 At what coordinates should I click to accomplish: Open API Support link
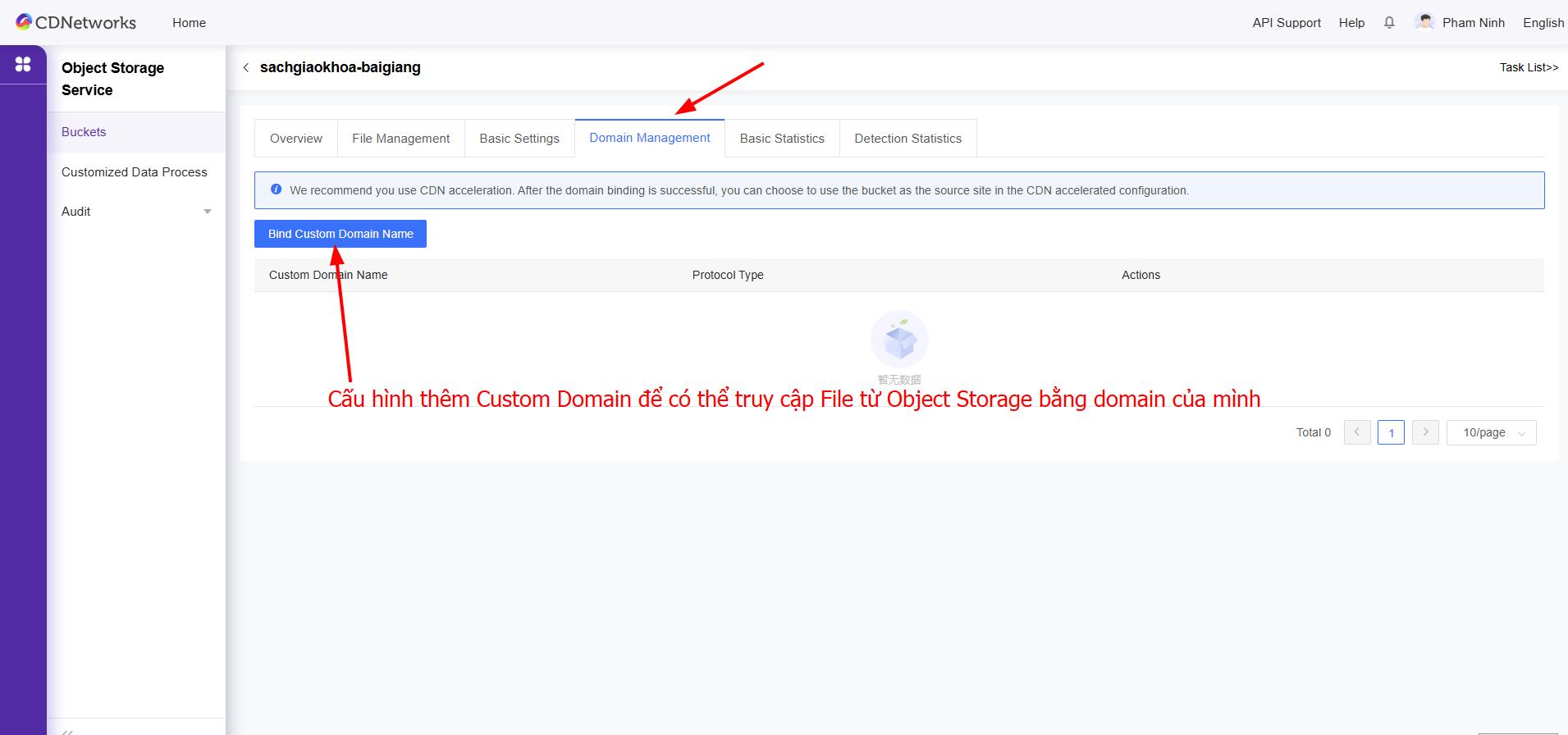(x=1286, y=23)
